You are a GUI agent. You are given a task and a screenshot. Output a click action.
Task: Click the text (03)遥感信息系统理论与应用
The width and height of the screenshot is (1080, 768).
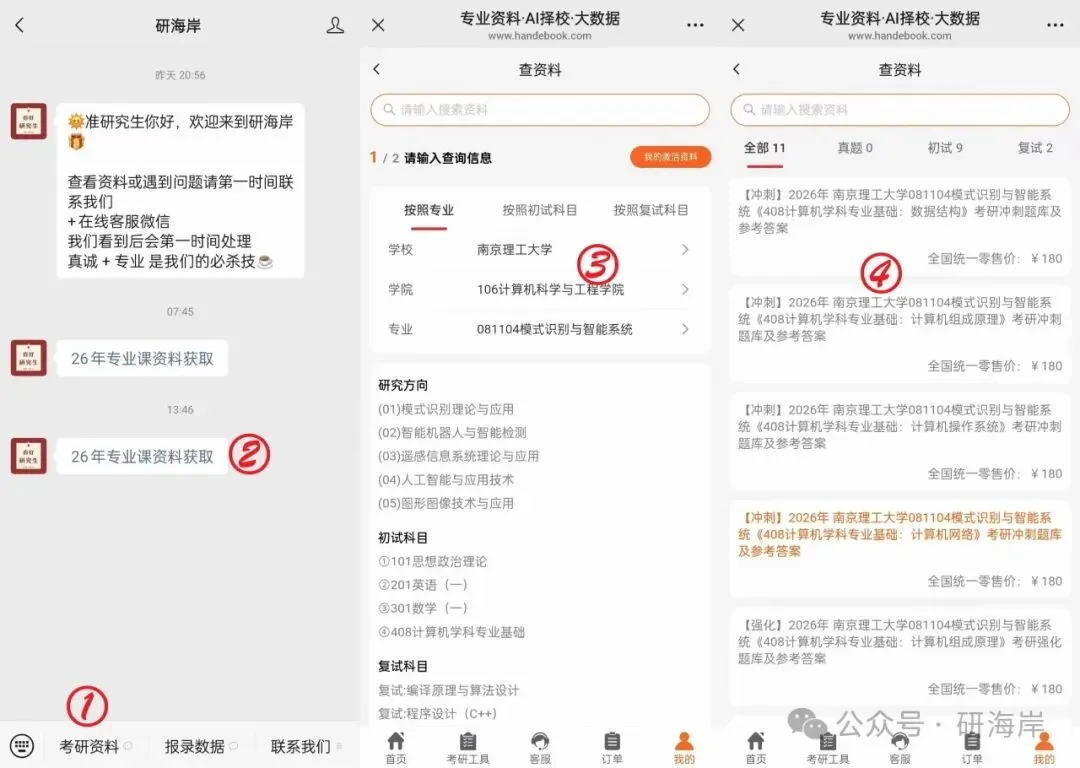pyautogui.click(x=458, y=456)
